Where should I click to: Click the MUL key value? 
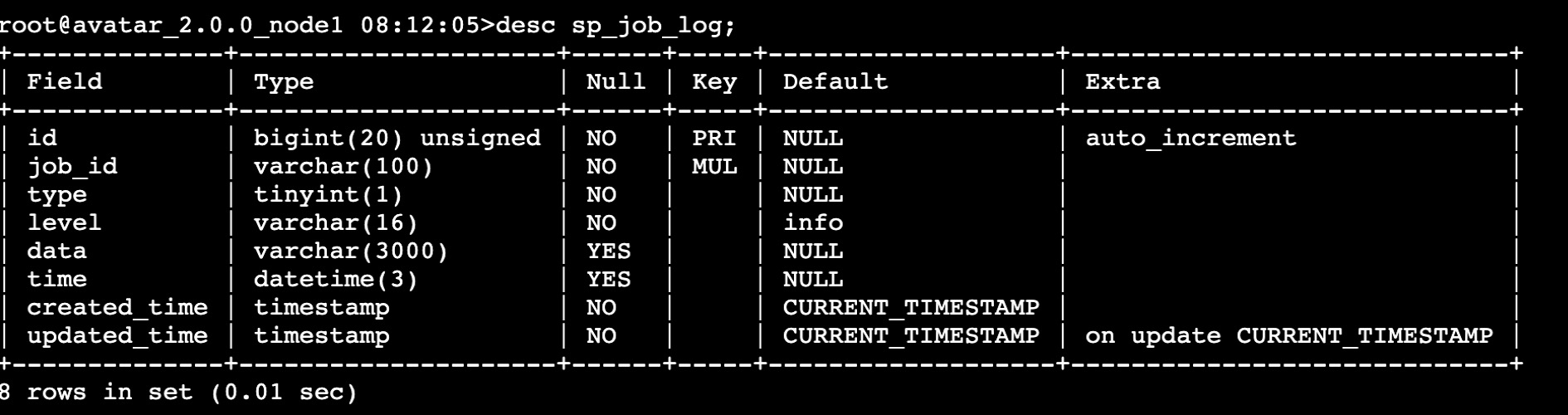pos(714,166)
